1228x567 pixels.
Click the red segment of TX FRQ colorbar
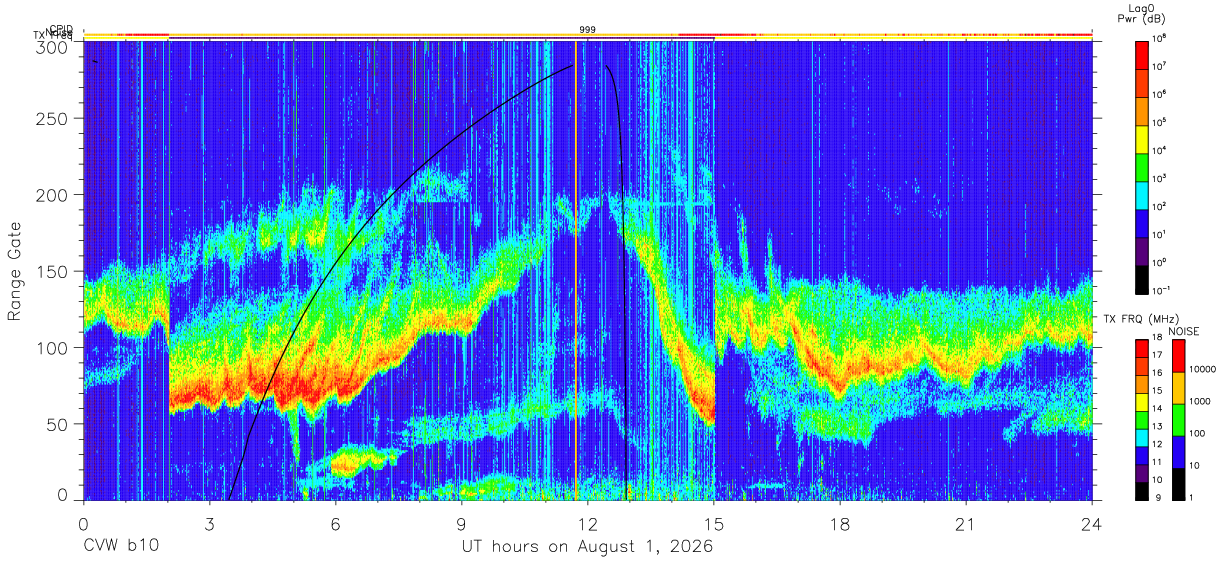(1142, 347)
